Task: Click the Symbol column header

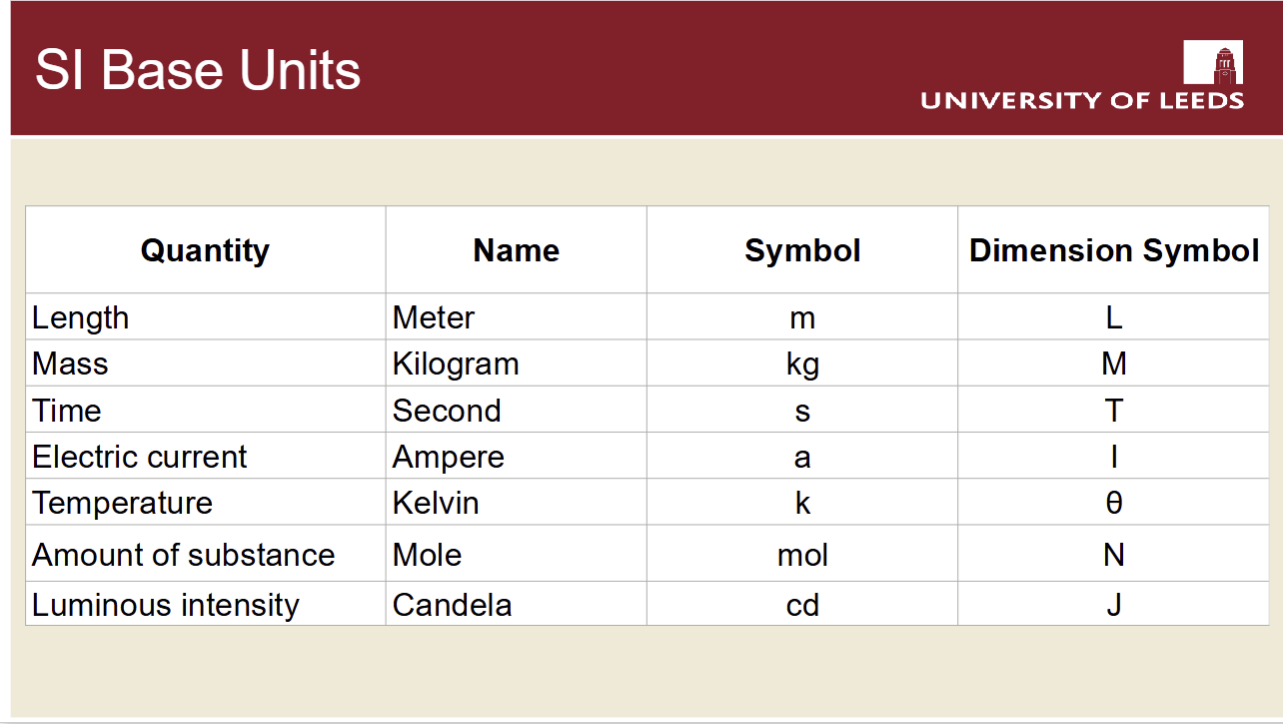Action: coord(802,250)
